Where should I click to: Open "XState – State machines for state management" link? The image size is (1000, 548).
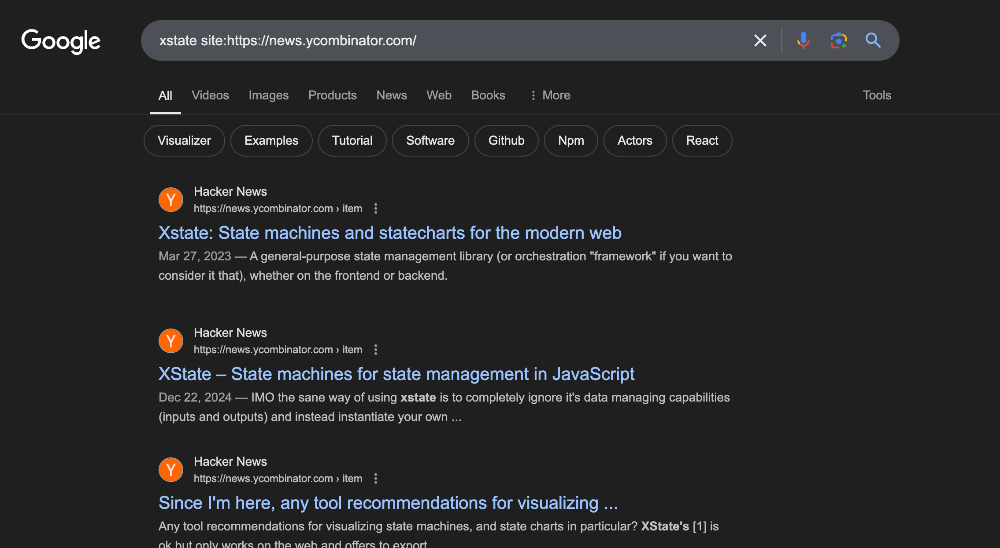coord(396,374)
